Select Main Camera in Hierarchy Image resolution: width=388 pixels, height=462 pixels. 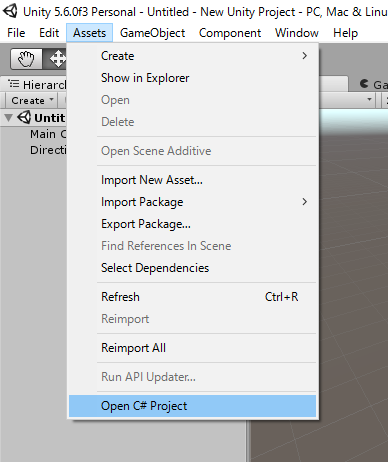click(x=48, y=134)
